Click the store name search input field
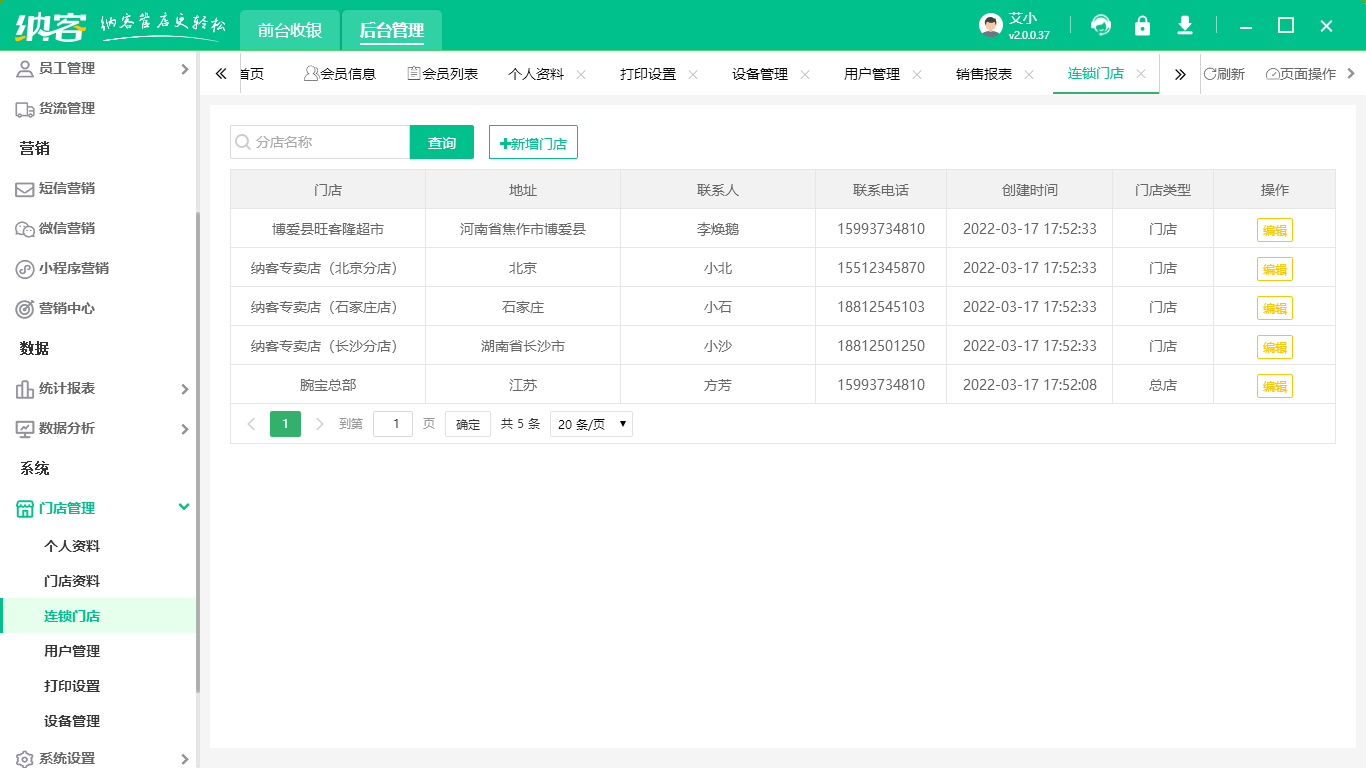Screen dimensions: 1366x768 point(320,142)
